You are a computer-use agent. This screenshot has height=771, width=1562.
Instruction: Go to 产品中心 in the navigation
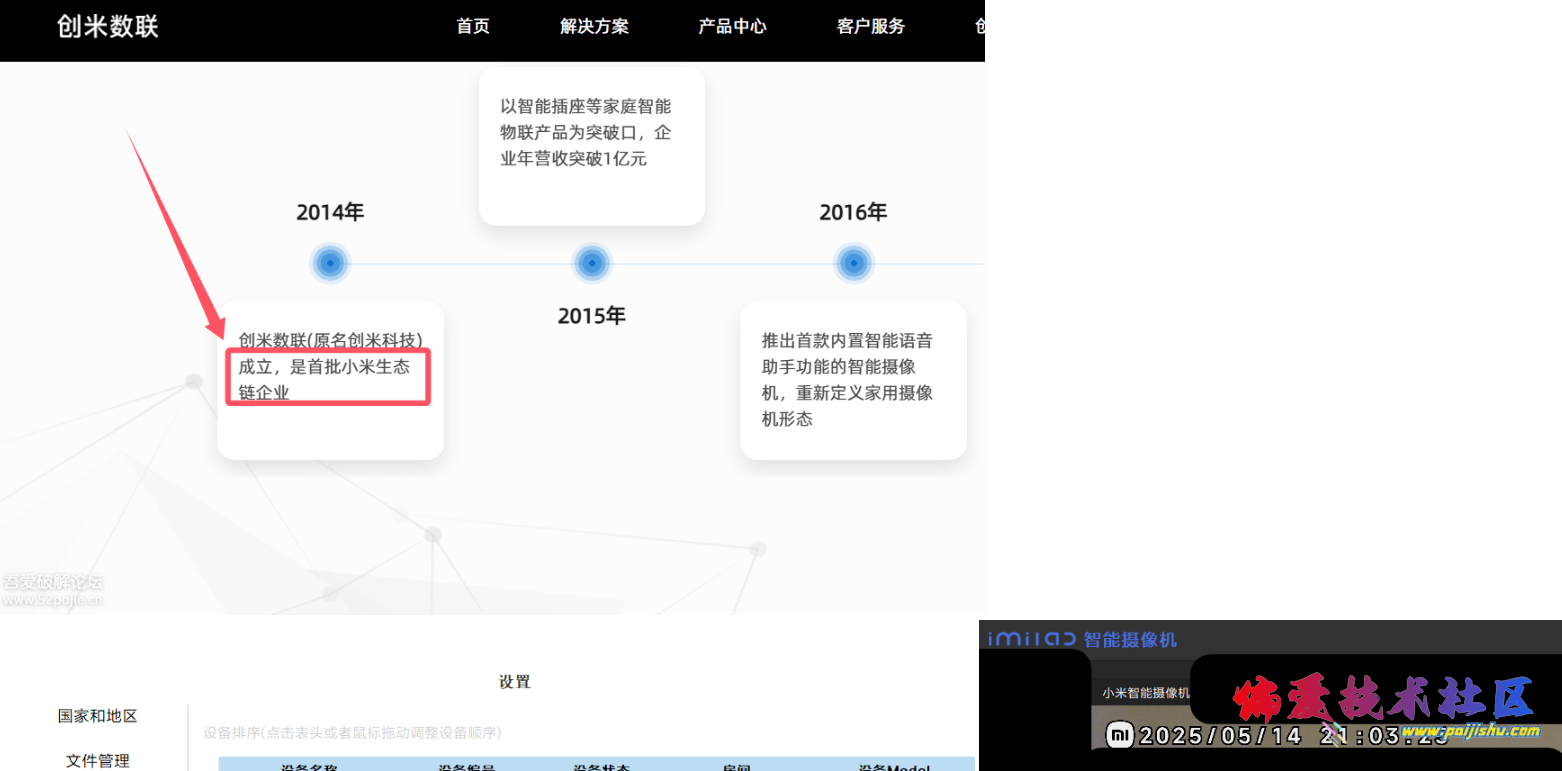point(732,27)
